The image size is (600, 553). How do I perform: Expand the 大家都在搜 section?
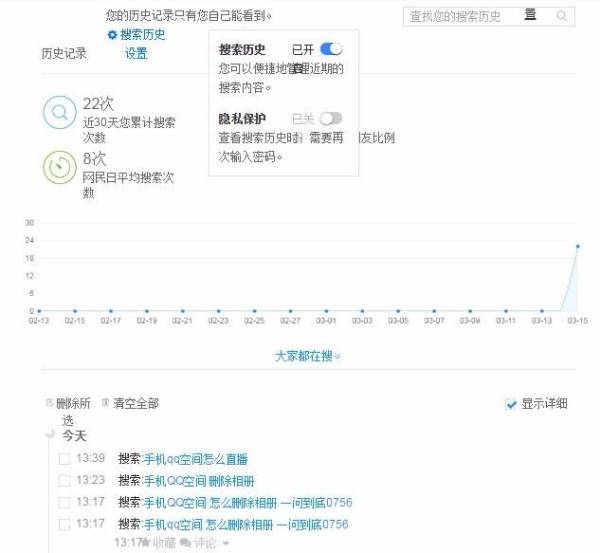(x=308, y=356)
